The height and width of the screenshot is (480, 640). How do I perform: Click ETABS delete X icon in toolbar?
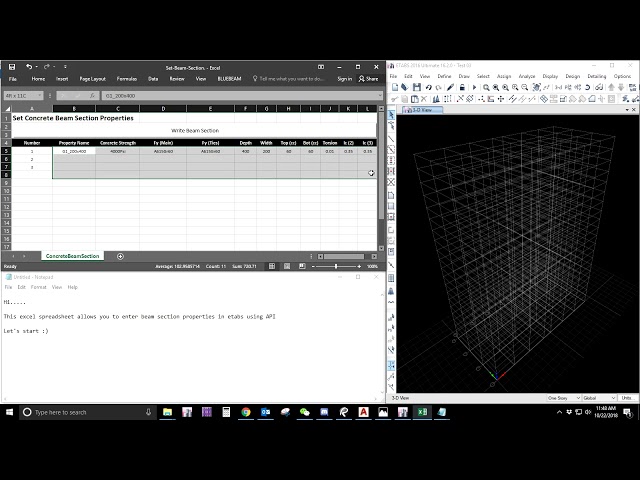point(424,99)
